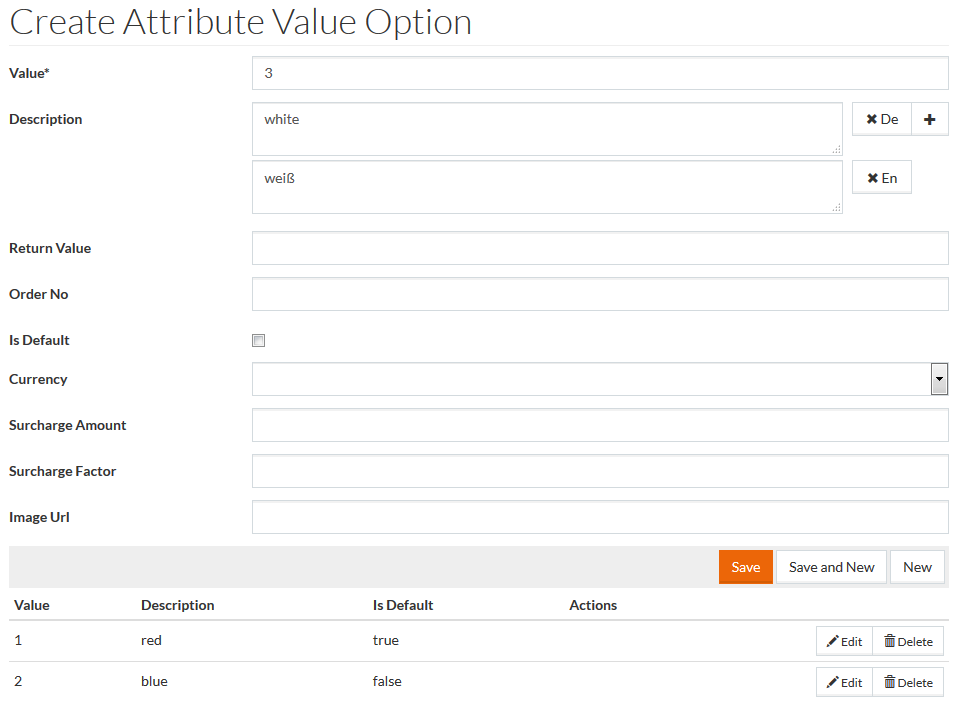Focus the Value input field

(x=599, y=73)
